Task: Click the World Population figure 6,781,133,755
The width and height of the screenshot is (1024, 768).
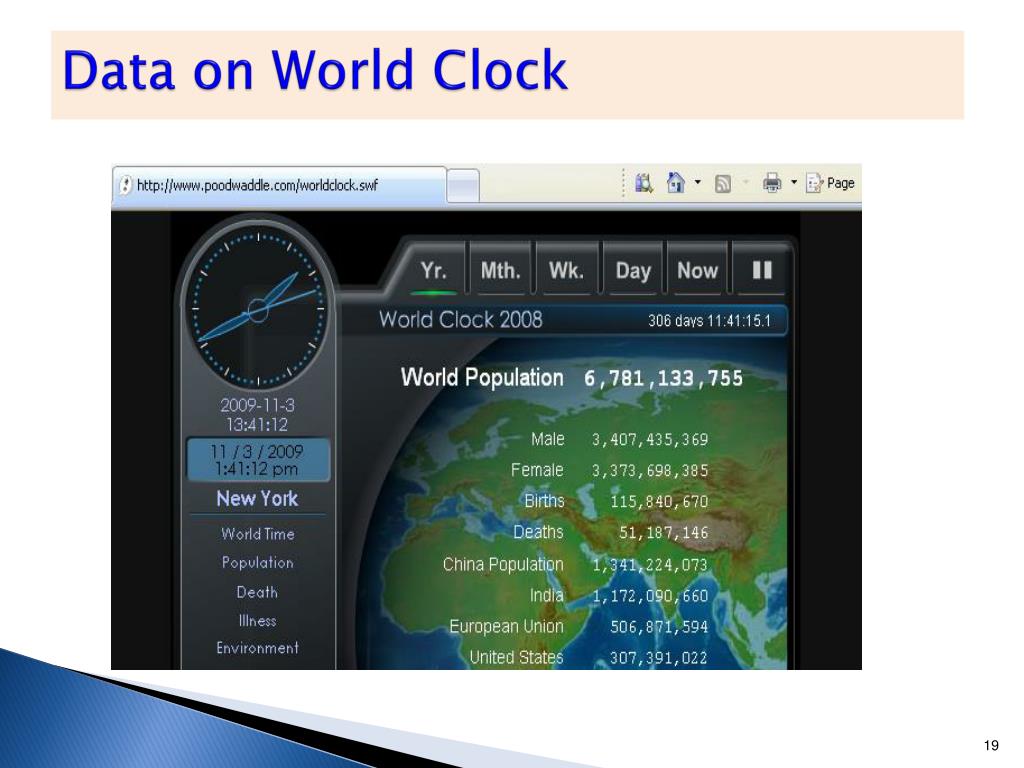Action: click(x=663, y=378)
